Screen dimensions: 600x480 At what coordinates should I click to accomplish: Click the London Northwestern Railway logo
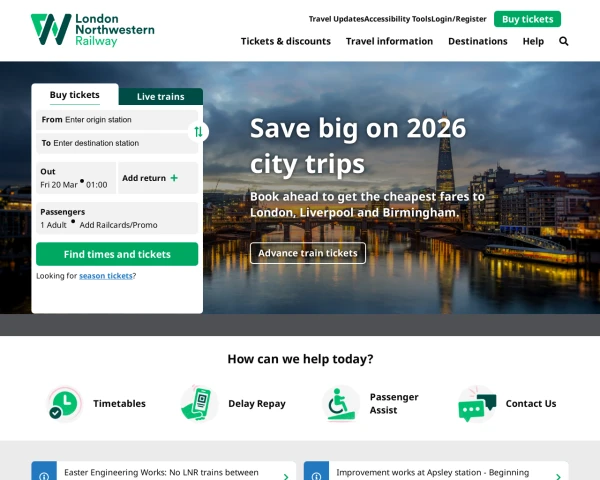(x=93, y=30)
